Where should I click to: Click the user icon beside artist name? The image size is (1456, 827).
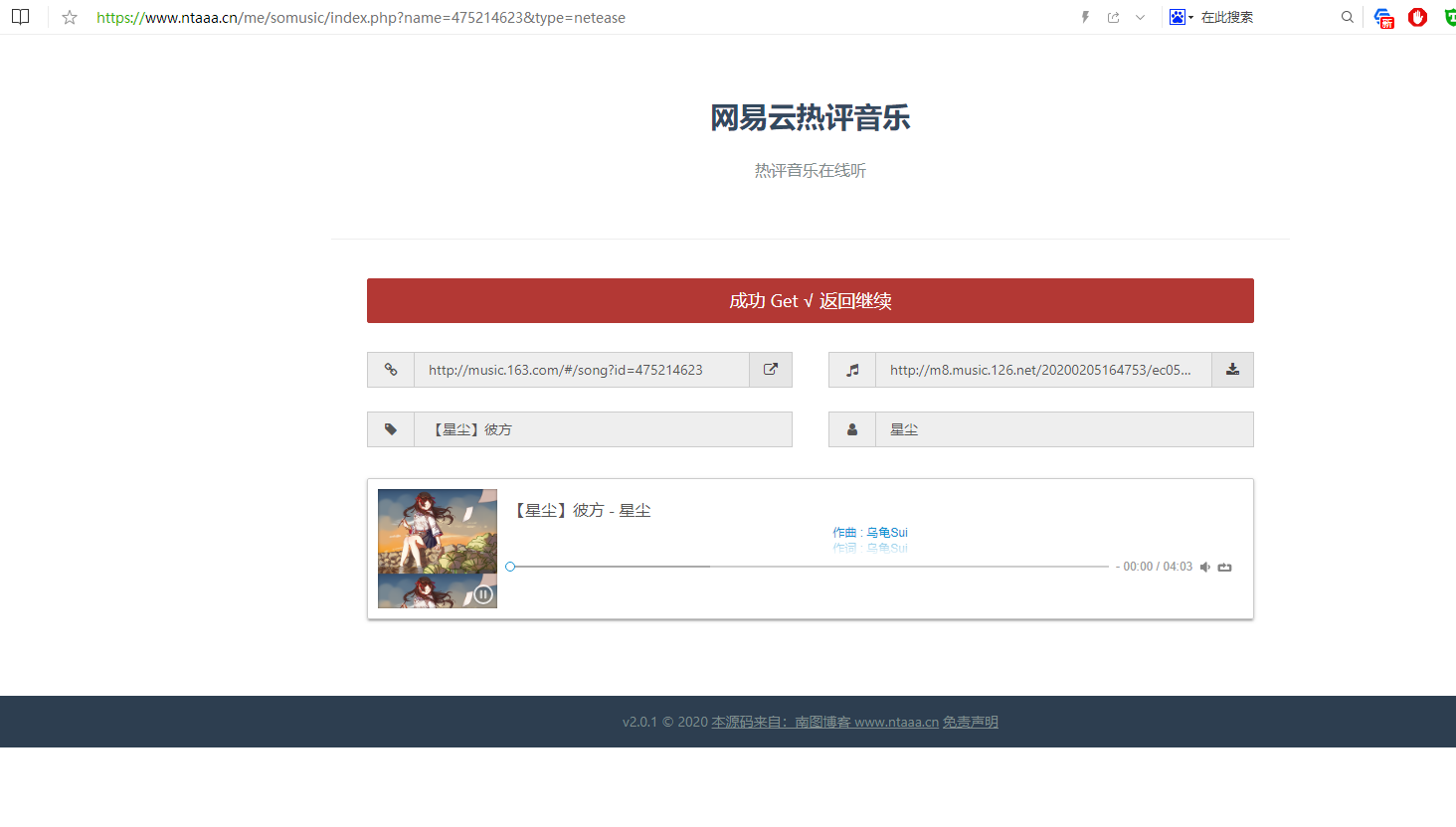(x=852, y=429)
